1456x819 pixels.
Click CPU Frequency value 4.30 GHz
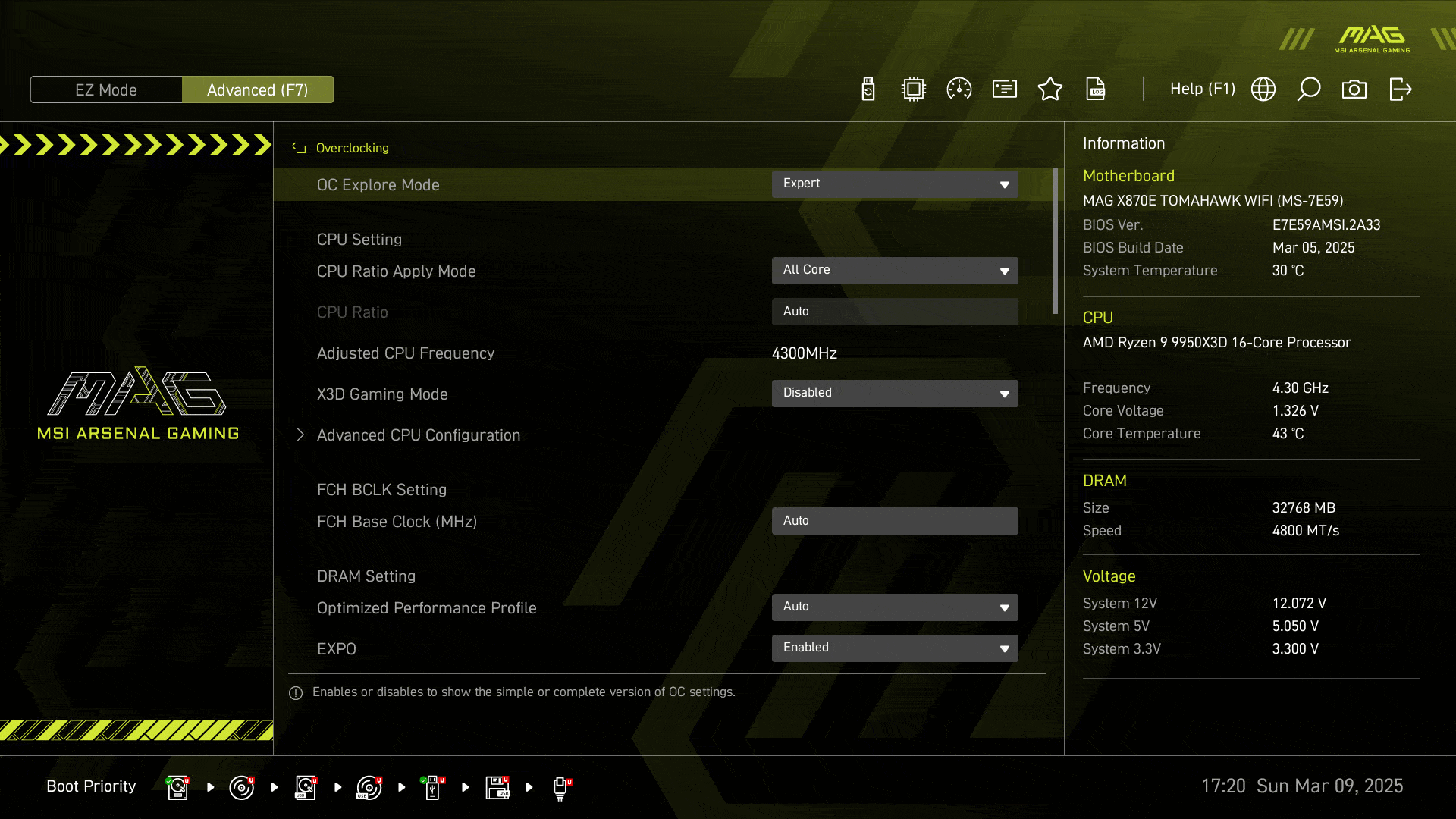pyautogui.click(x=1301, y=388)
